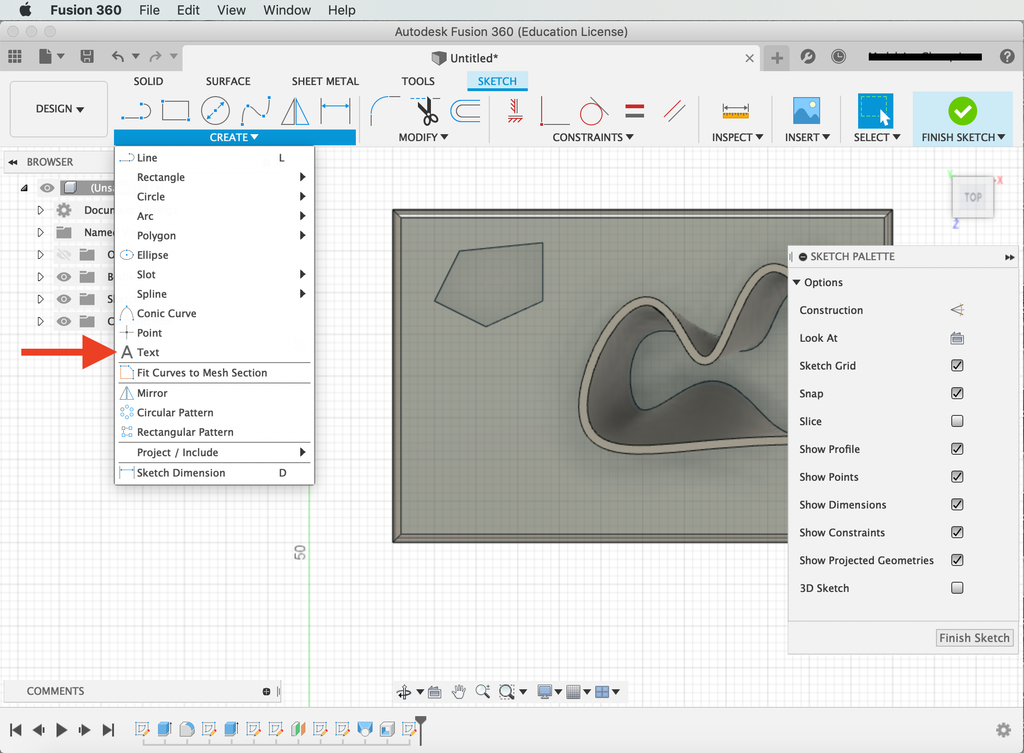Click the TOP face of the ViewCube
1024x753 pixels.
(972, 197)
